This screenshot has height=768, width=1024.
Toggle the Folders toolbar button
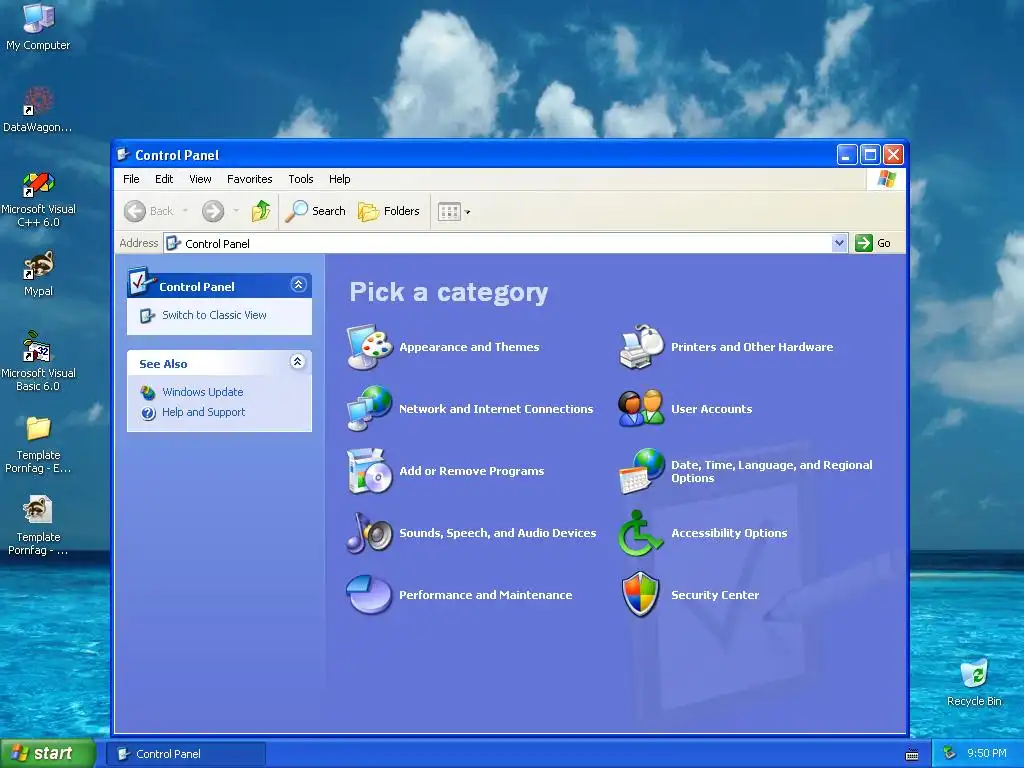[389, 211]
